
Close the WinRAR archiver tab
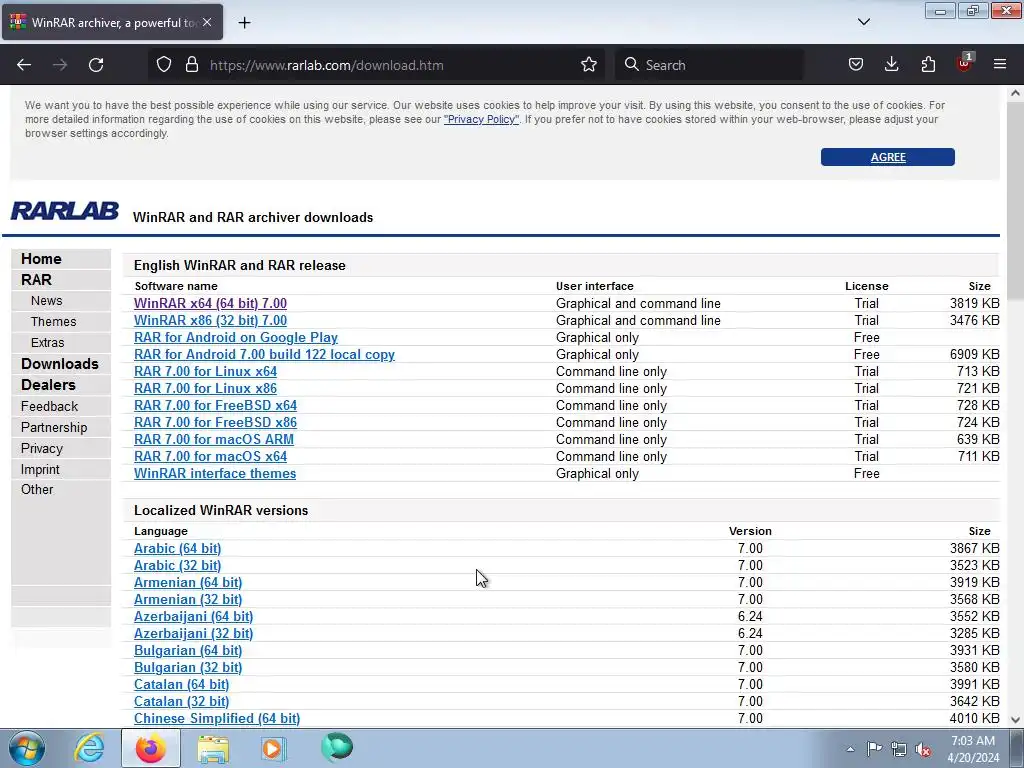pyautogui.click(x=207, y=22)
